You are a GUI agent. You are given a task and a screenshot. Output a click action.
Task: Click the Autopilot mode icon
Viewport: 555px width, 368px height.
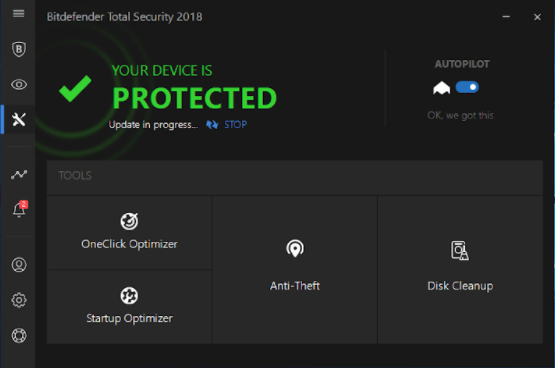[441, 88]
